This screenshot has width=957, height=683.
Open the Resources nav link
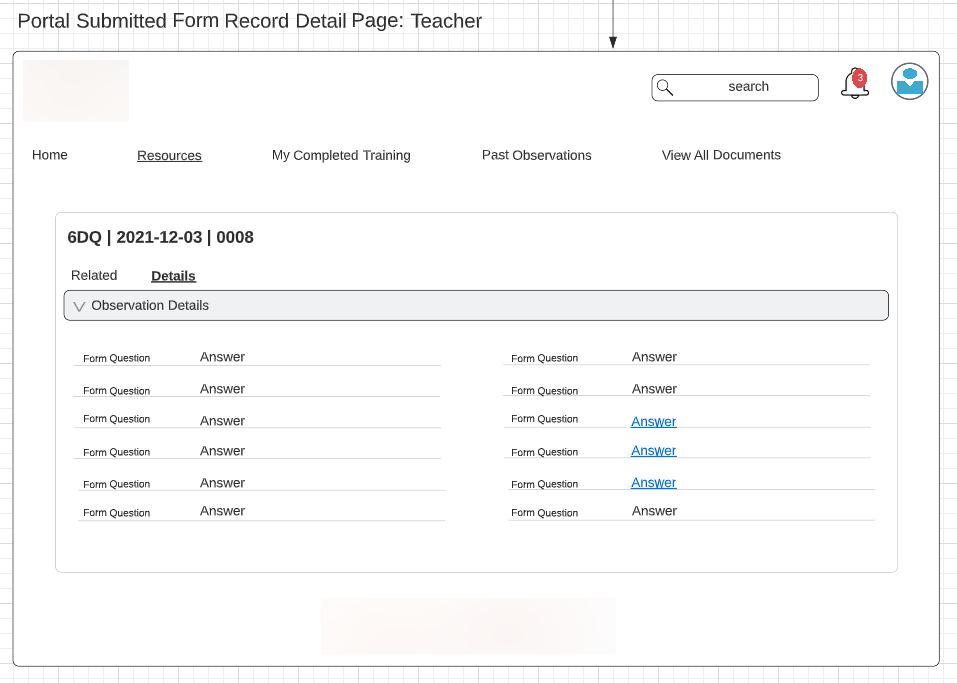click(x=169, y=156)
